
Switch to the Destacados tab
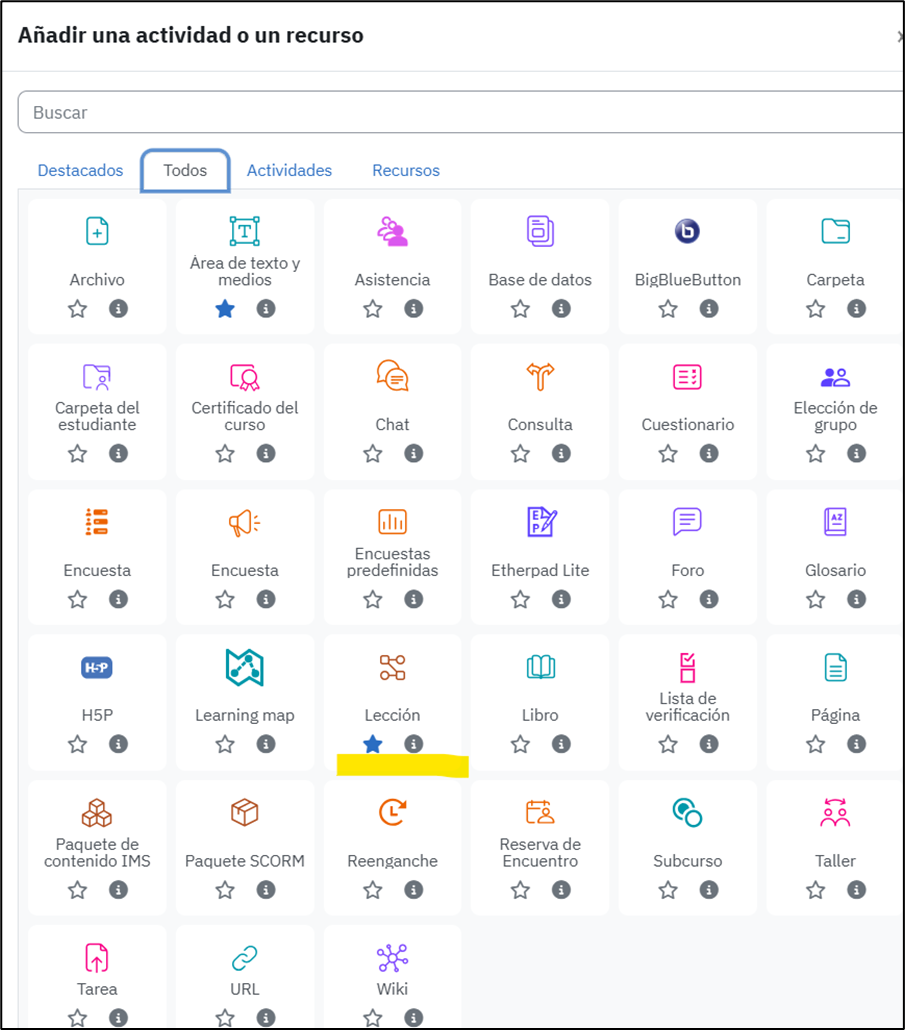[x=80, y=170]
